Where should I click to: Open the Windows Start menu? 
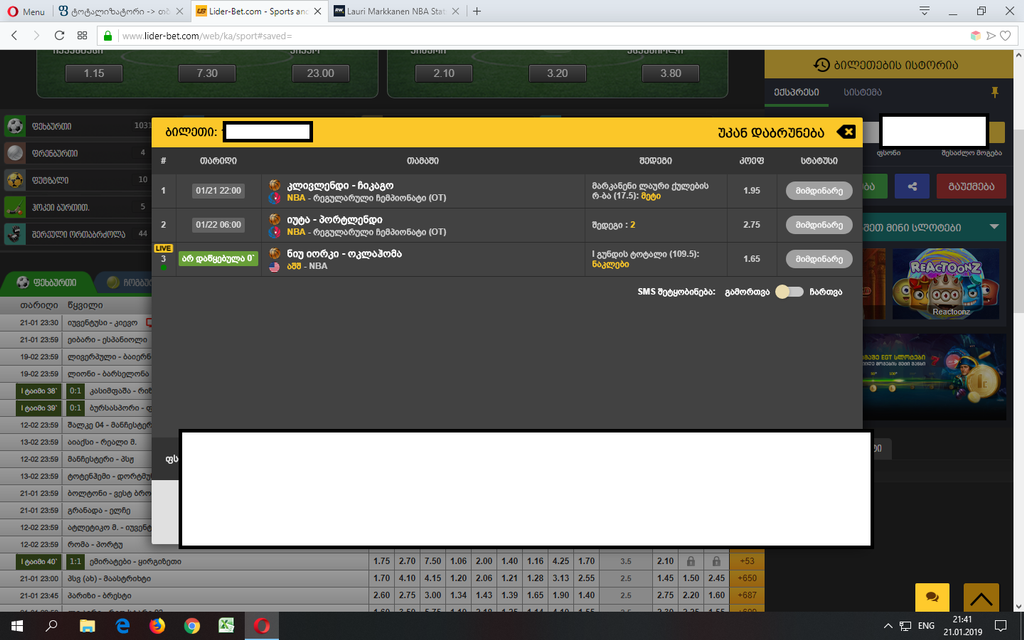pos(17,626)
